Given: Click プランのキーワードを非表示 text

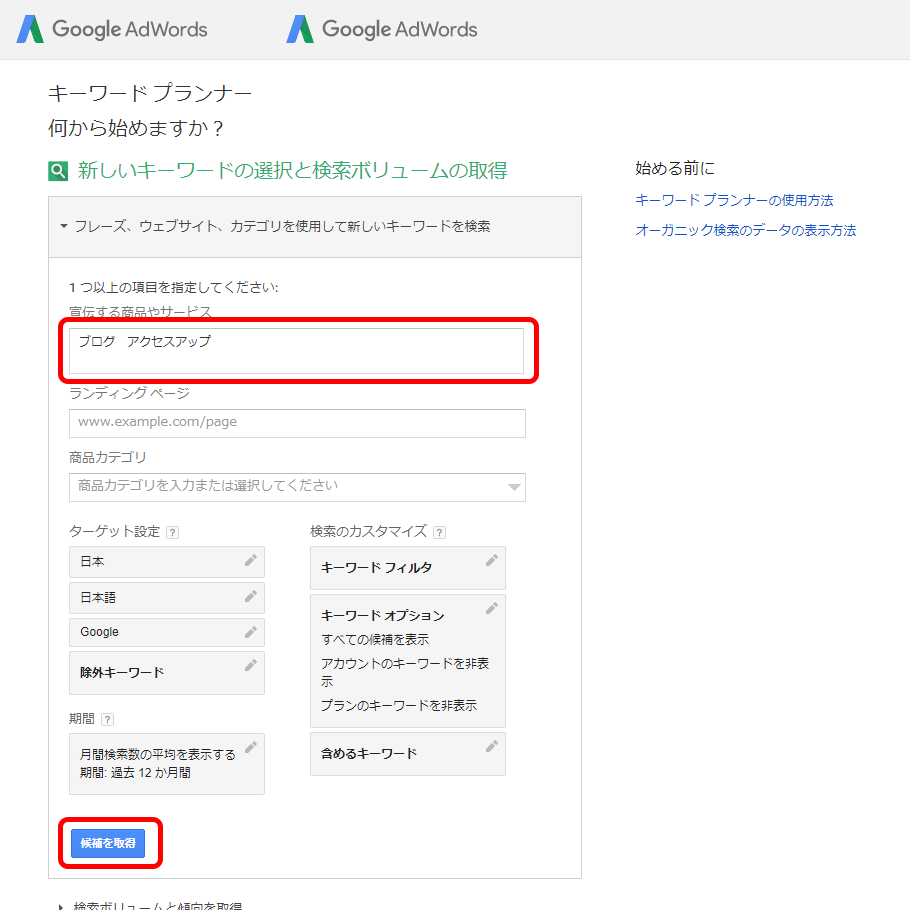Looking at the screenshot, I should [x=399, y=706].
